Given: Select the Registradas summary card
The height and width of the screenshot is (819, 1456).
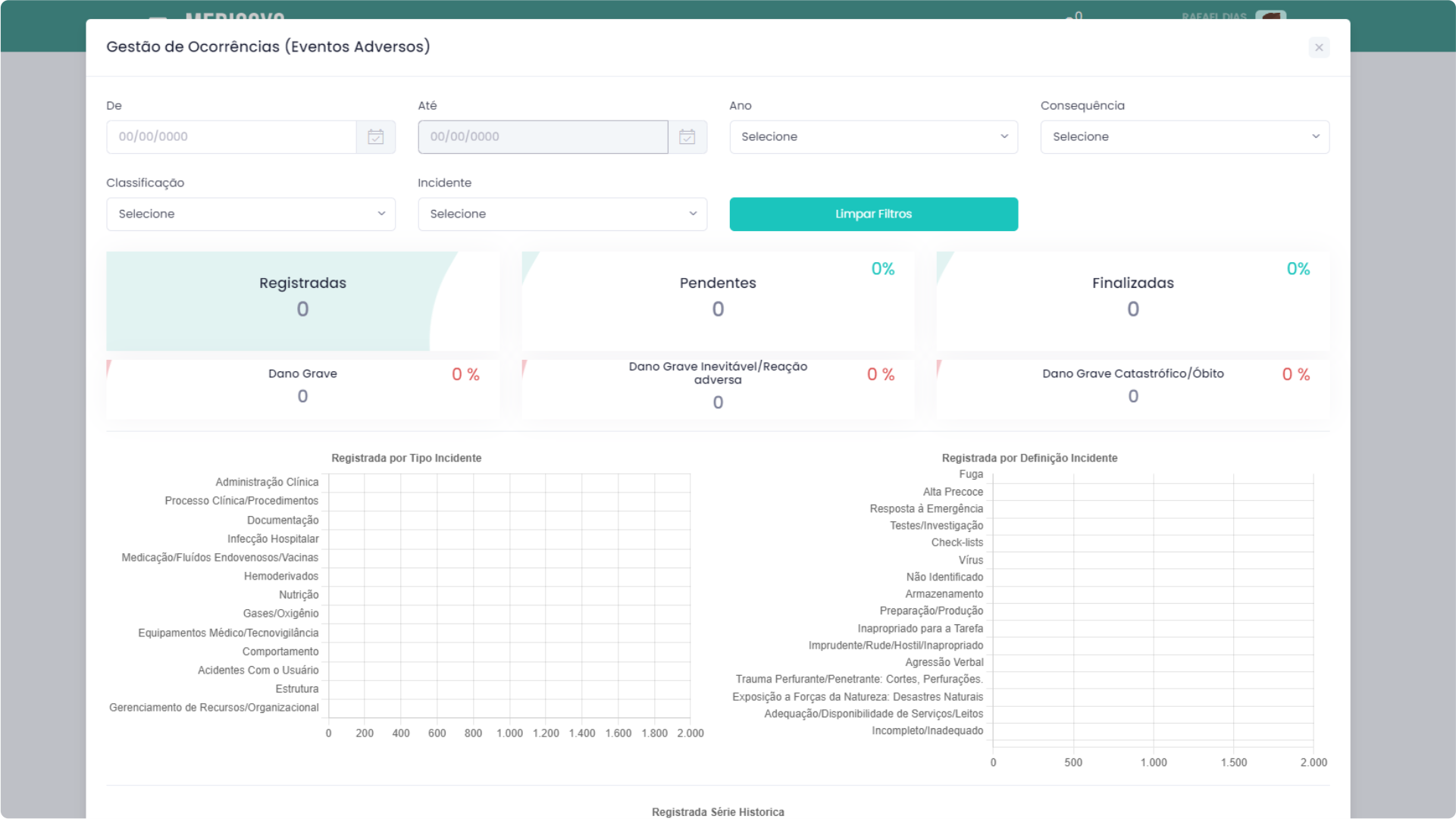Looking at the screenshot, I should (302, 301).
